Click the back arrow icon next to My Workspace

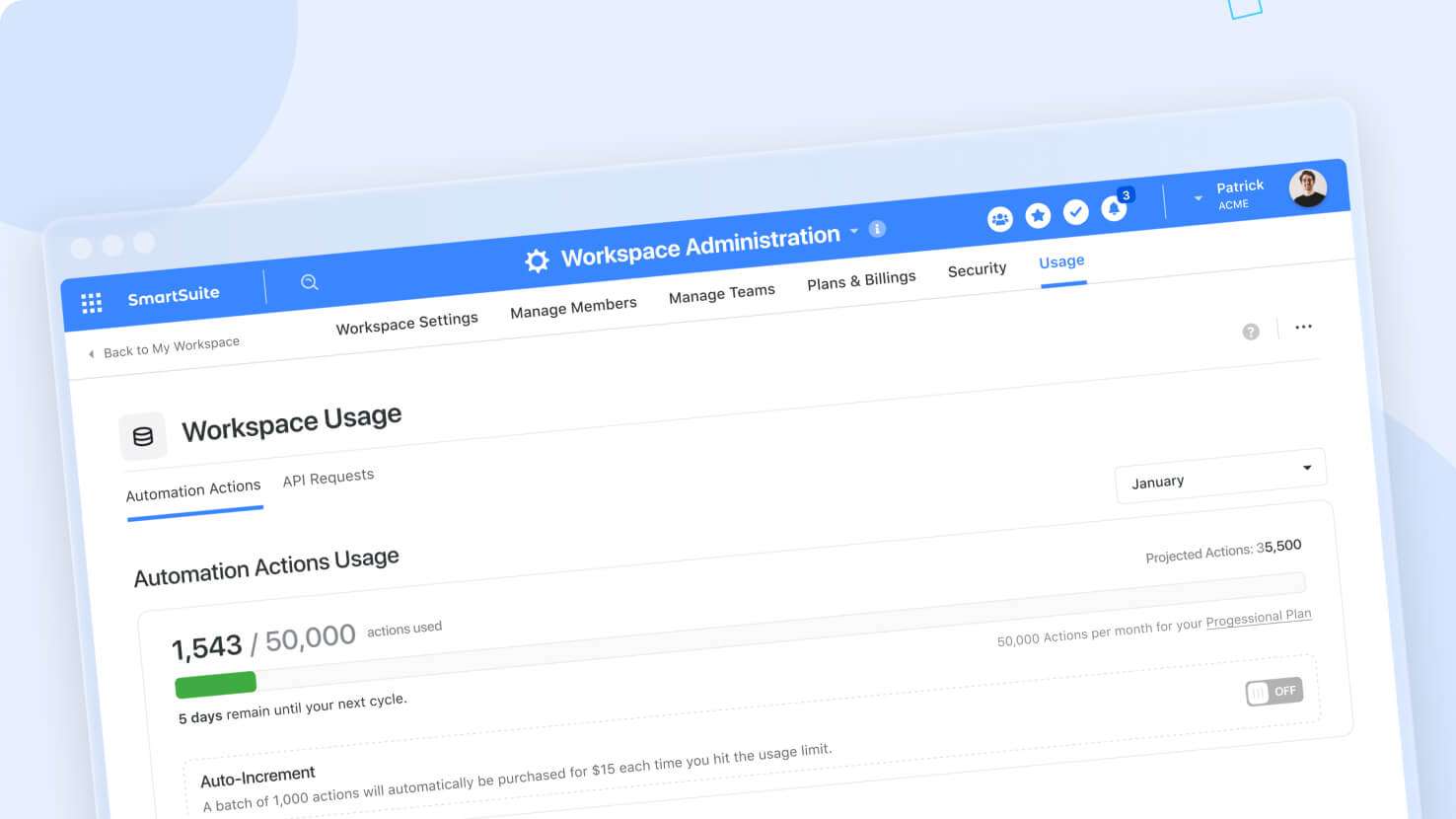point(91,353)
